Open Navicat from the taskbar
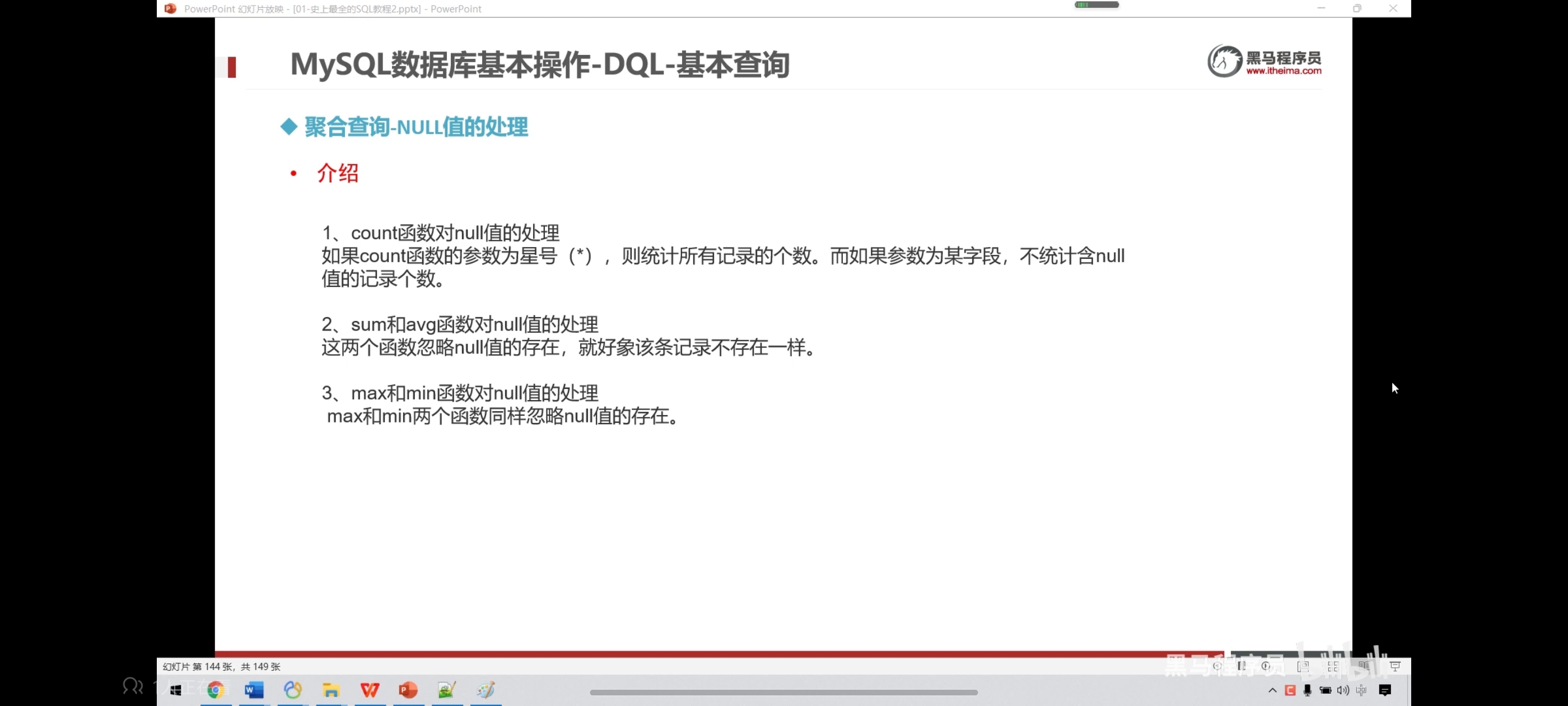The image size is (1568, 706). point(293,690)
